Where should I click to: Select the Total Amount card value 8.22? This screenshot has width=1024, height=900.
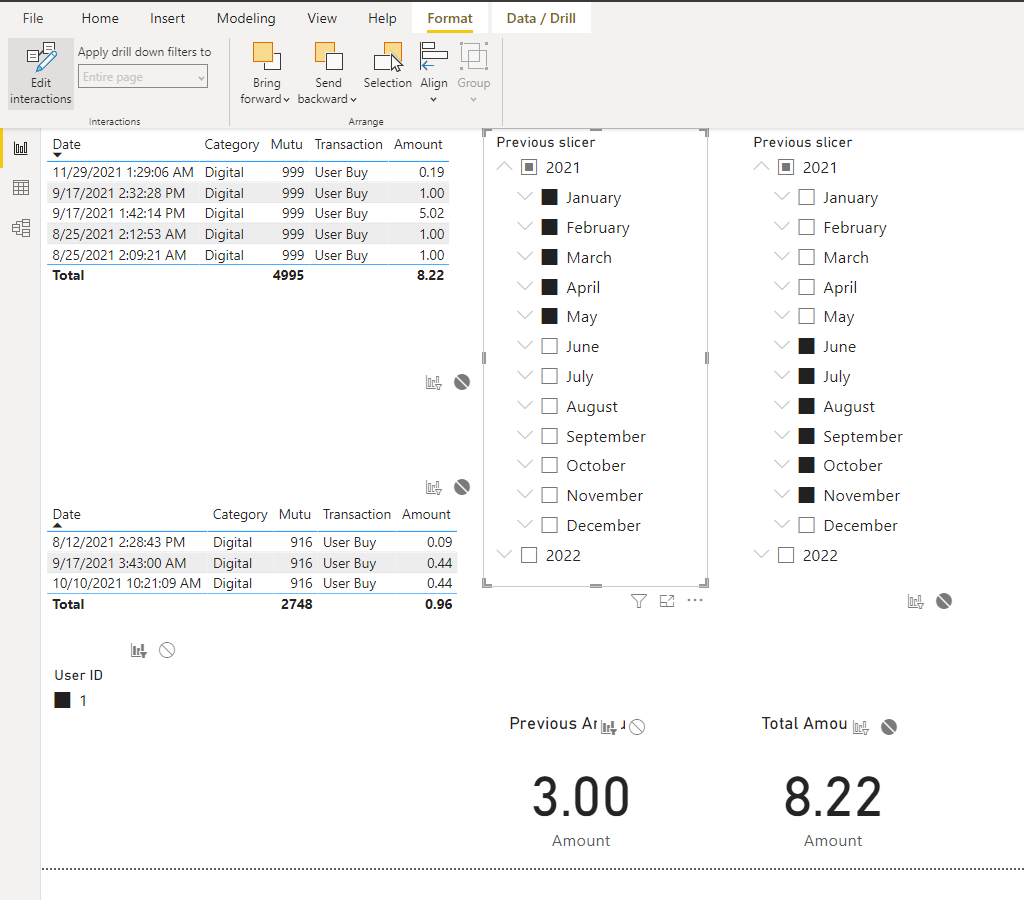[833, 797]
